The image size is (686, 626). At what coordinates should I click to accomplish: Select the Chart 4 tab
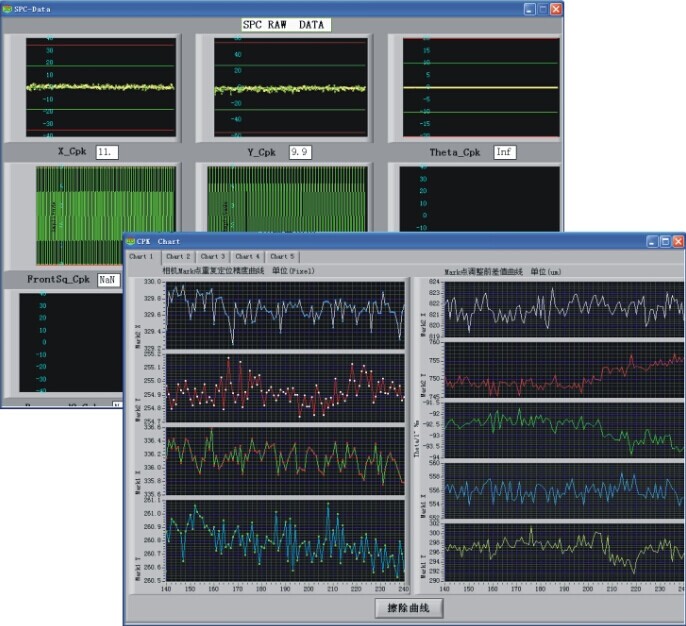click(x=247, y=257)
